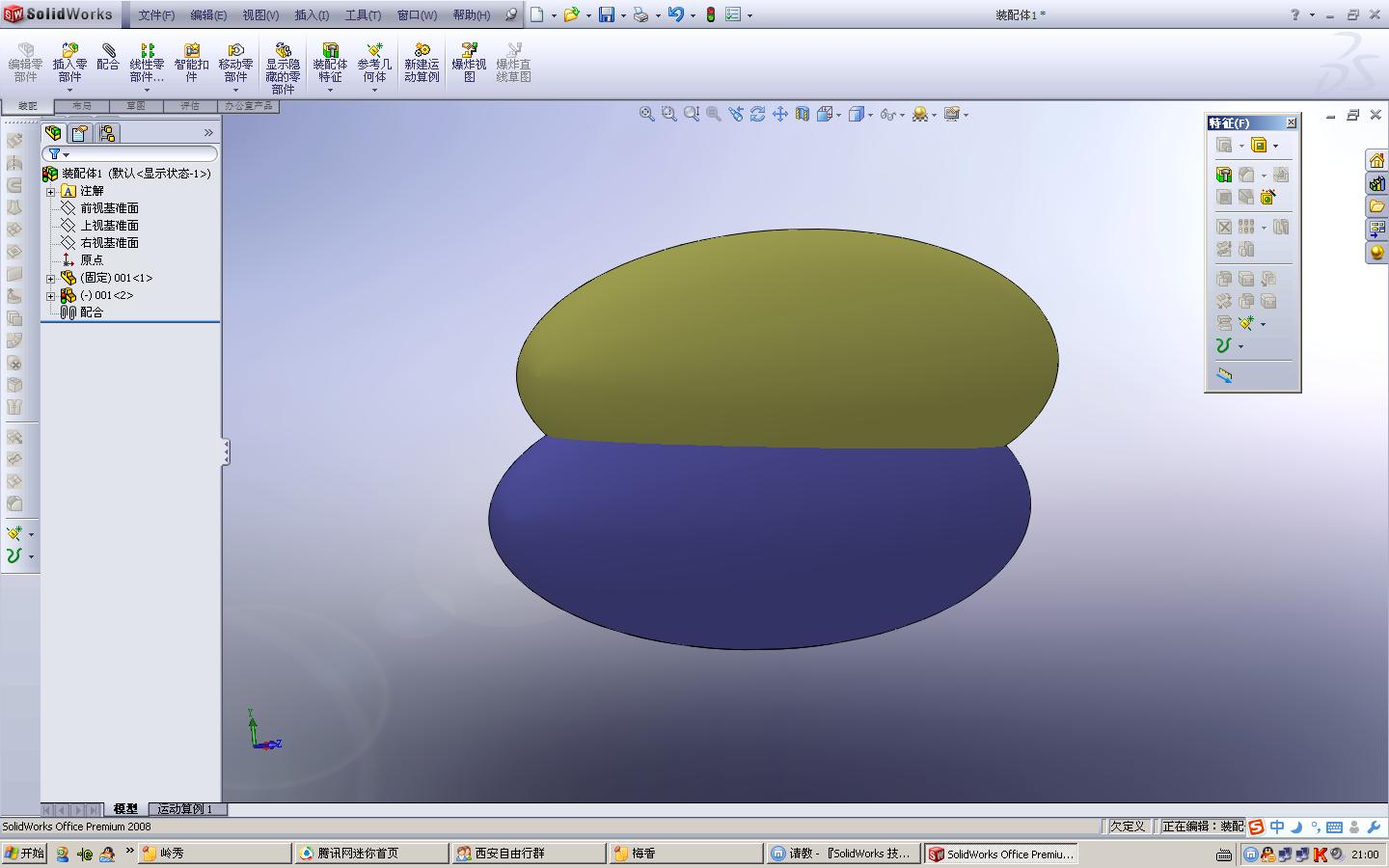Click the Print icon in the title bar
The image size is (1389, 868).
640,14
